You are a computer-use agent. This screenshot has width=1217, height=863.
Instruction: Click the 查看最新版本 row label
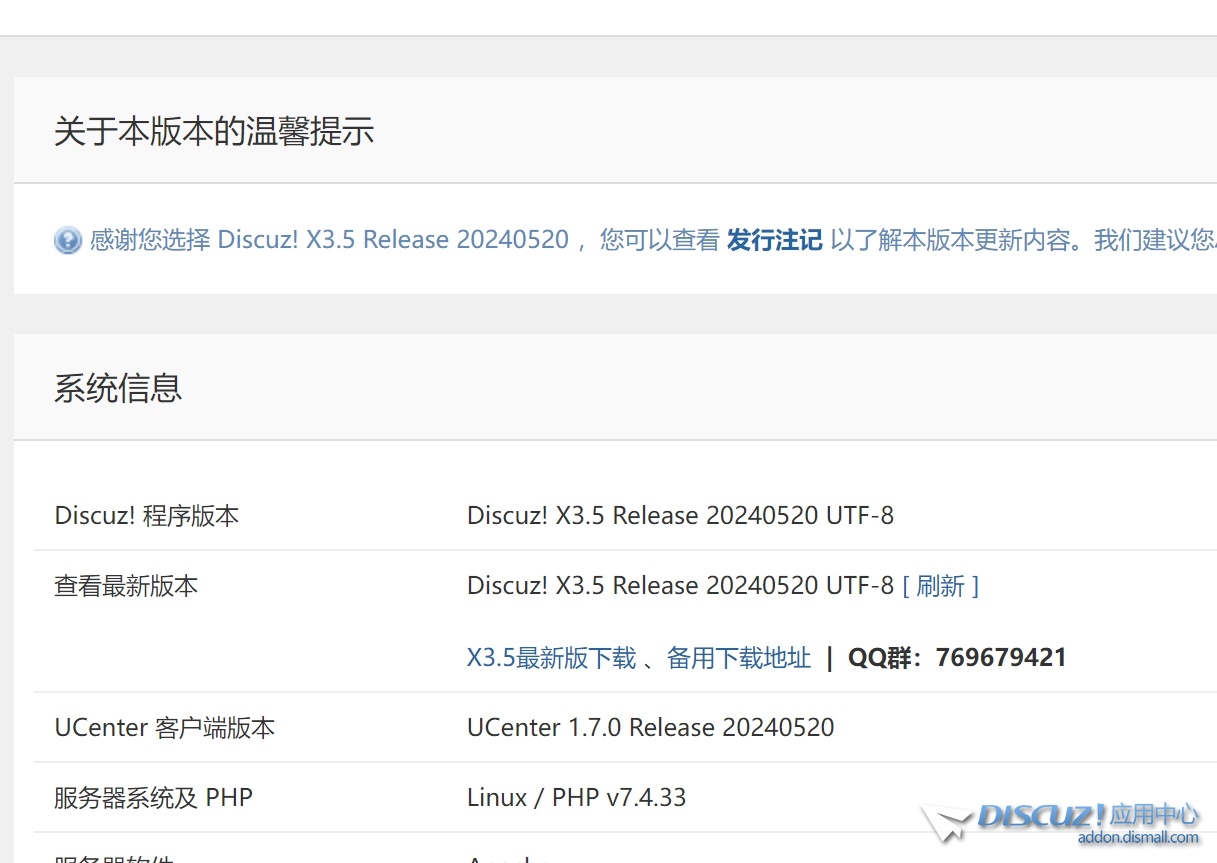click(x=126, y=586)
